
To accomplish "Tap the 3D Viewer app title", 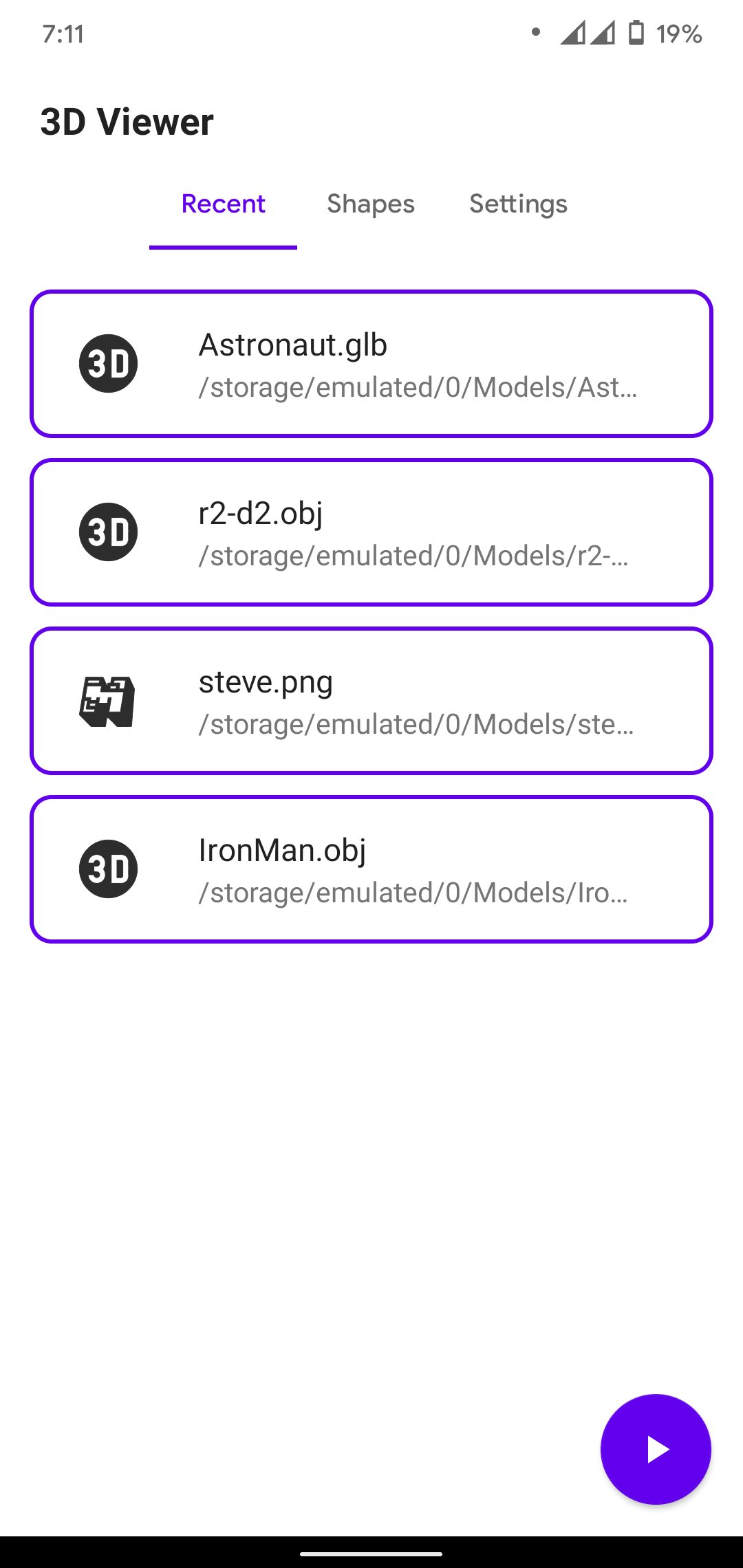I will point(127,122).
